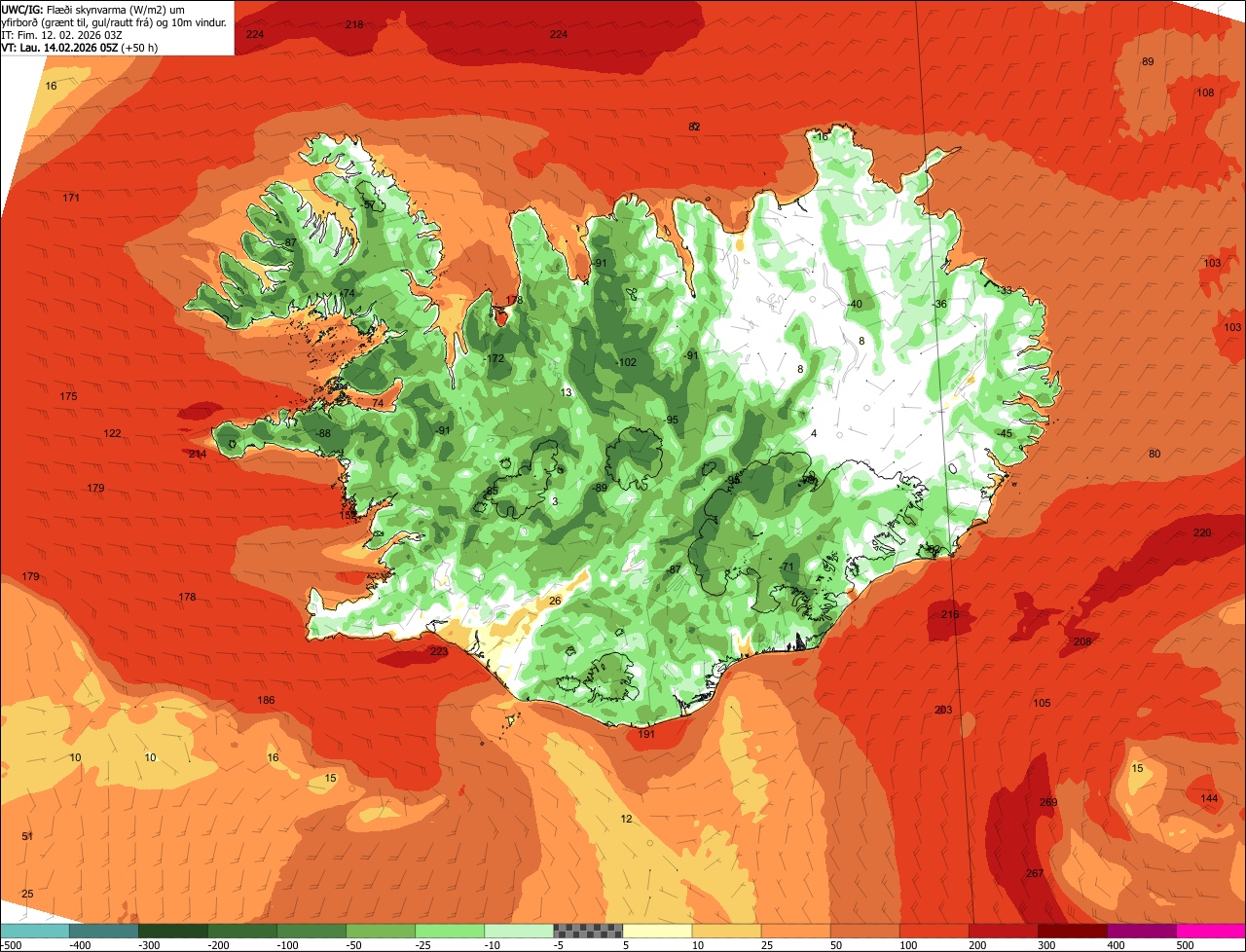
Task: Click the map value "105"
Action: (x=1042, y=703)
